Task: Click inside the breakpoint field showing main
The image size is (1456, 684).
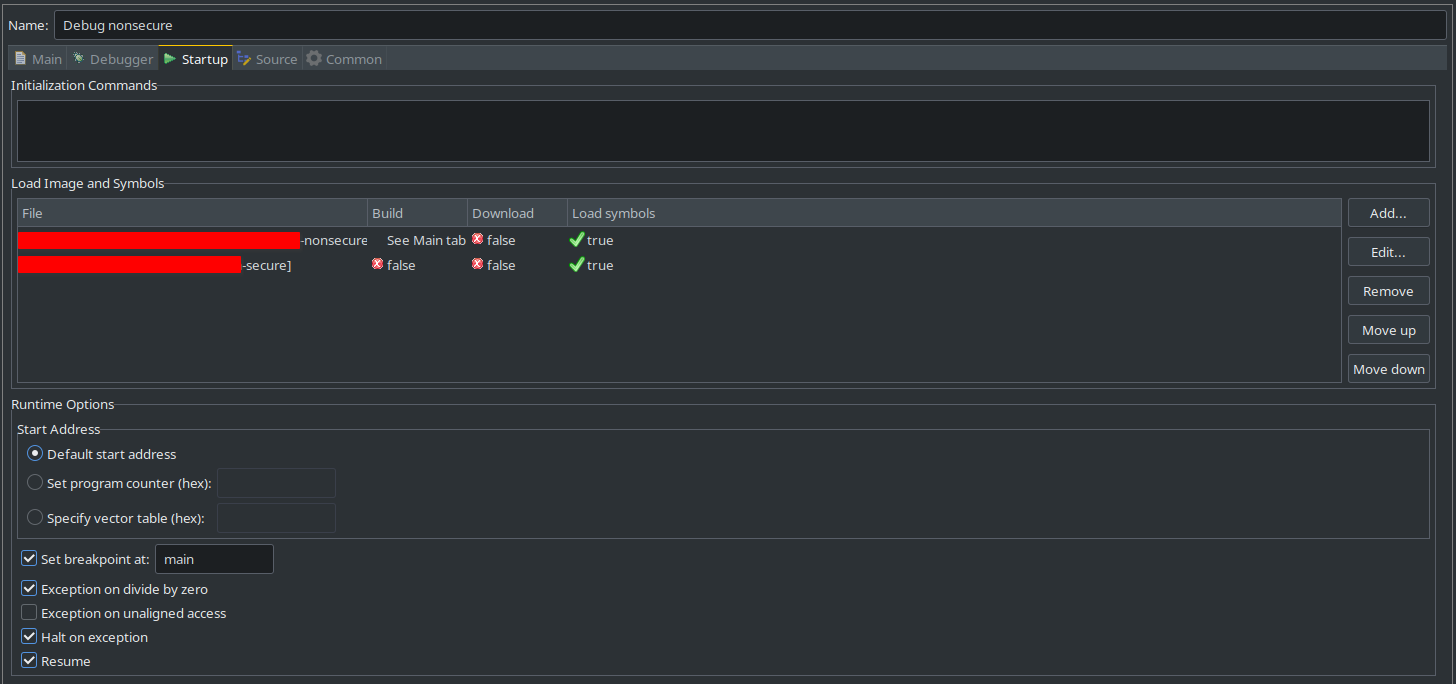Action: pyautogui.click(x=213, y=559)
